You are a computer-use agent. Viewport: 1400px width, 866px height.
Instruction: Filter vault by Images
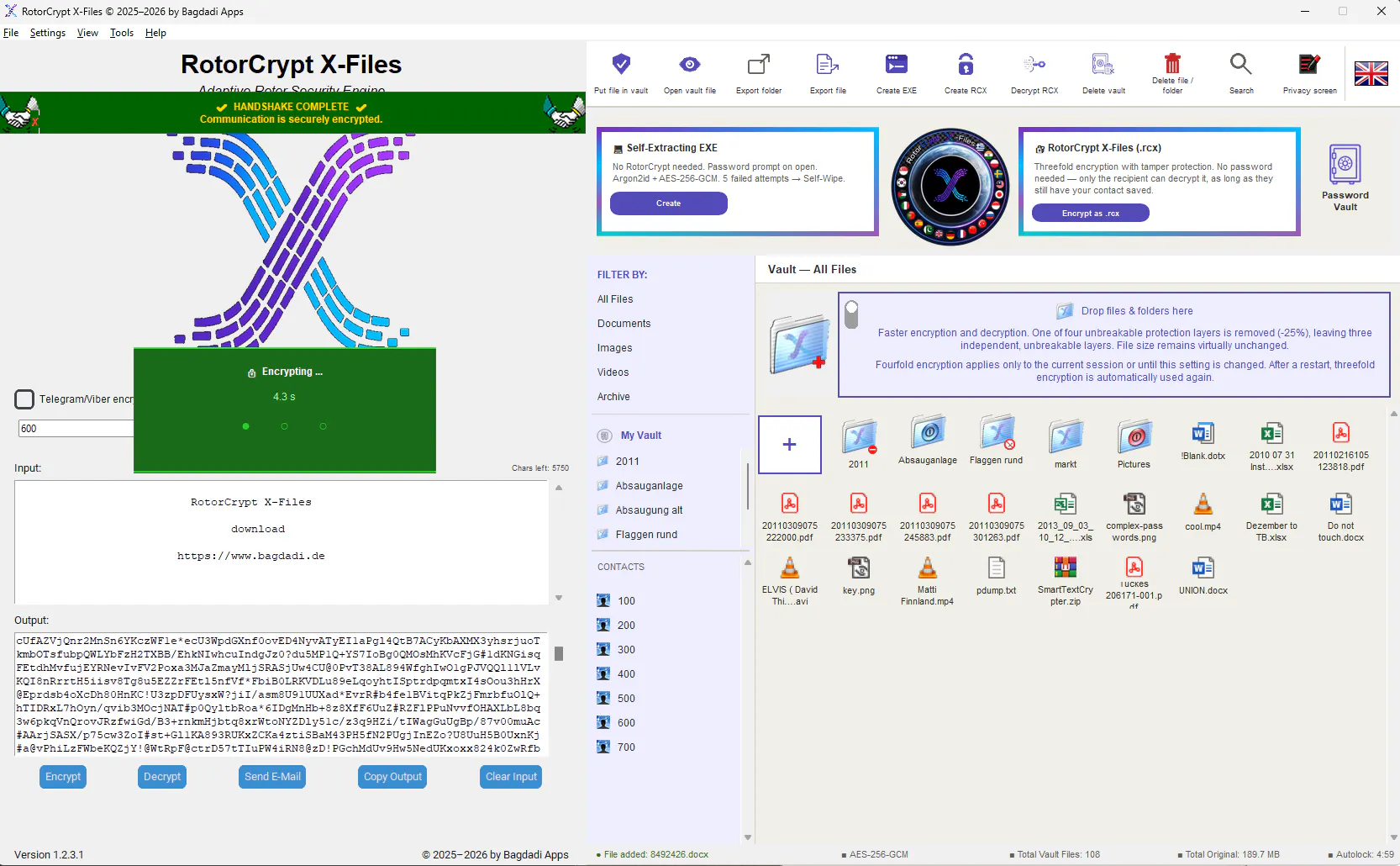[614, 348]
